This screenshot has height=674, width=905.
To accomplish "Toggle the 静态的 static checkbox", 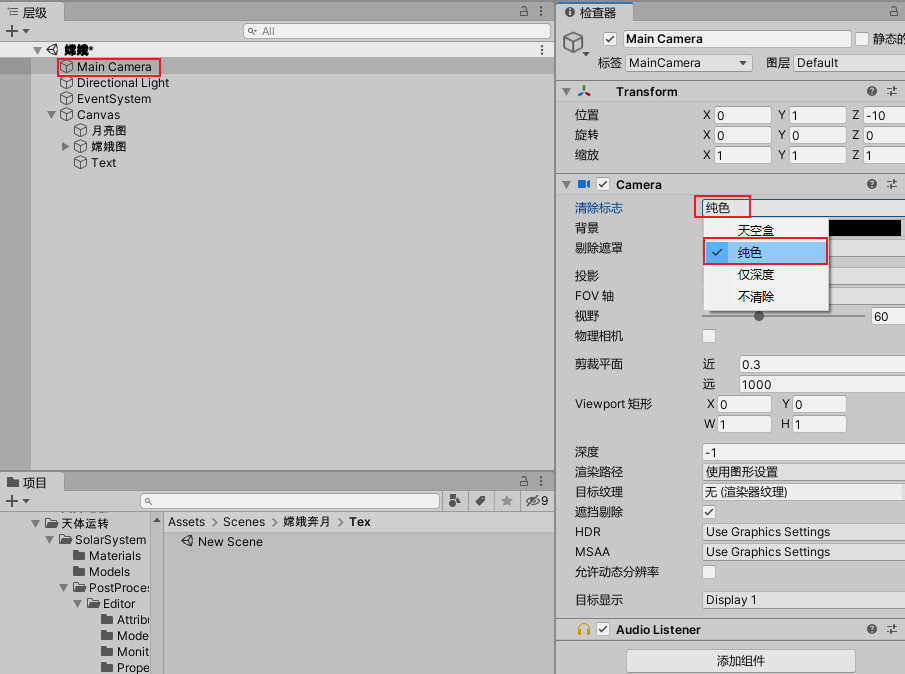I will click(x=862, y=39).
